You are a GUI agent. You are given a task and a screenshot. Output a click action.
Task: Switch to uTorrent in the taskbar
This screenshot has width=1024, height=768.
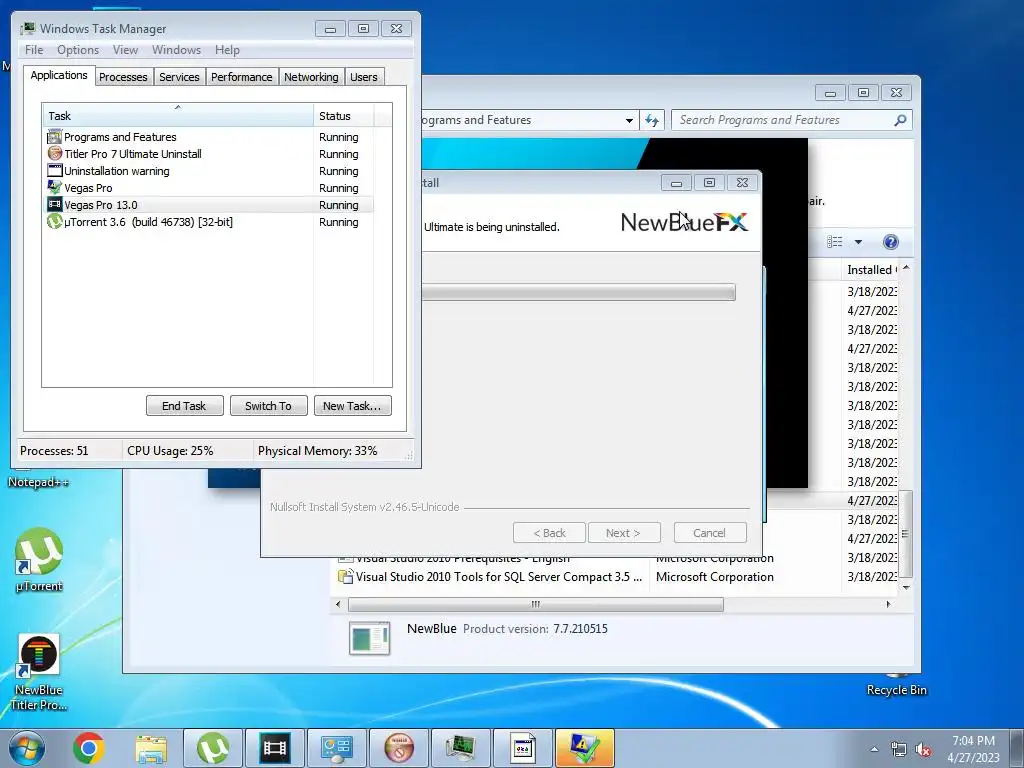click(x=213, y=748)
